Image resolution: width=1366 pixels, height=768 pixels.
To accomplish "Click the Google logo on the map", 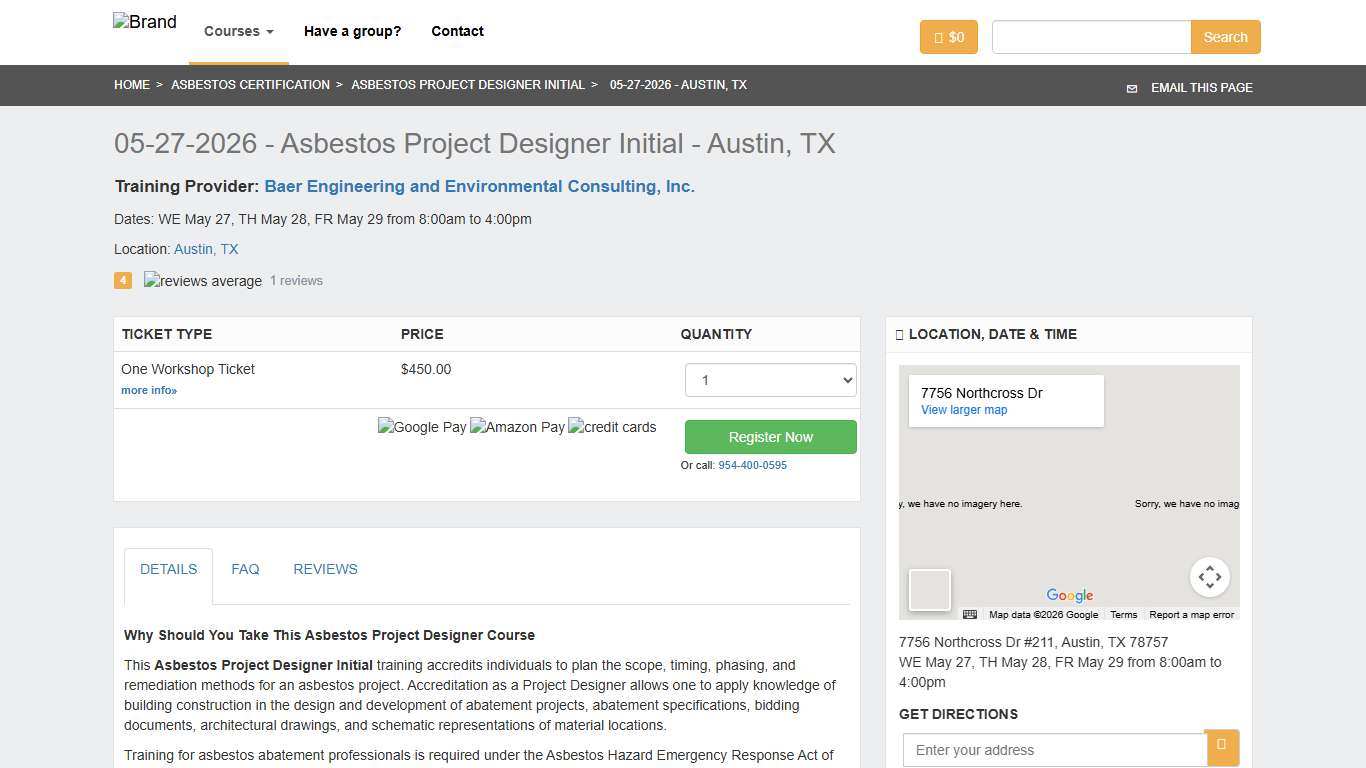I will [x=1068, y=596].
